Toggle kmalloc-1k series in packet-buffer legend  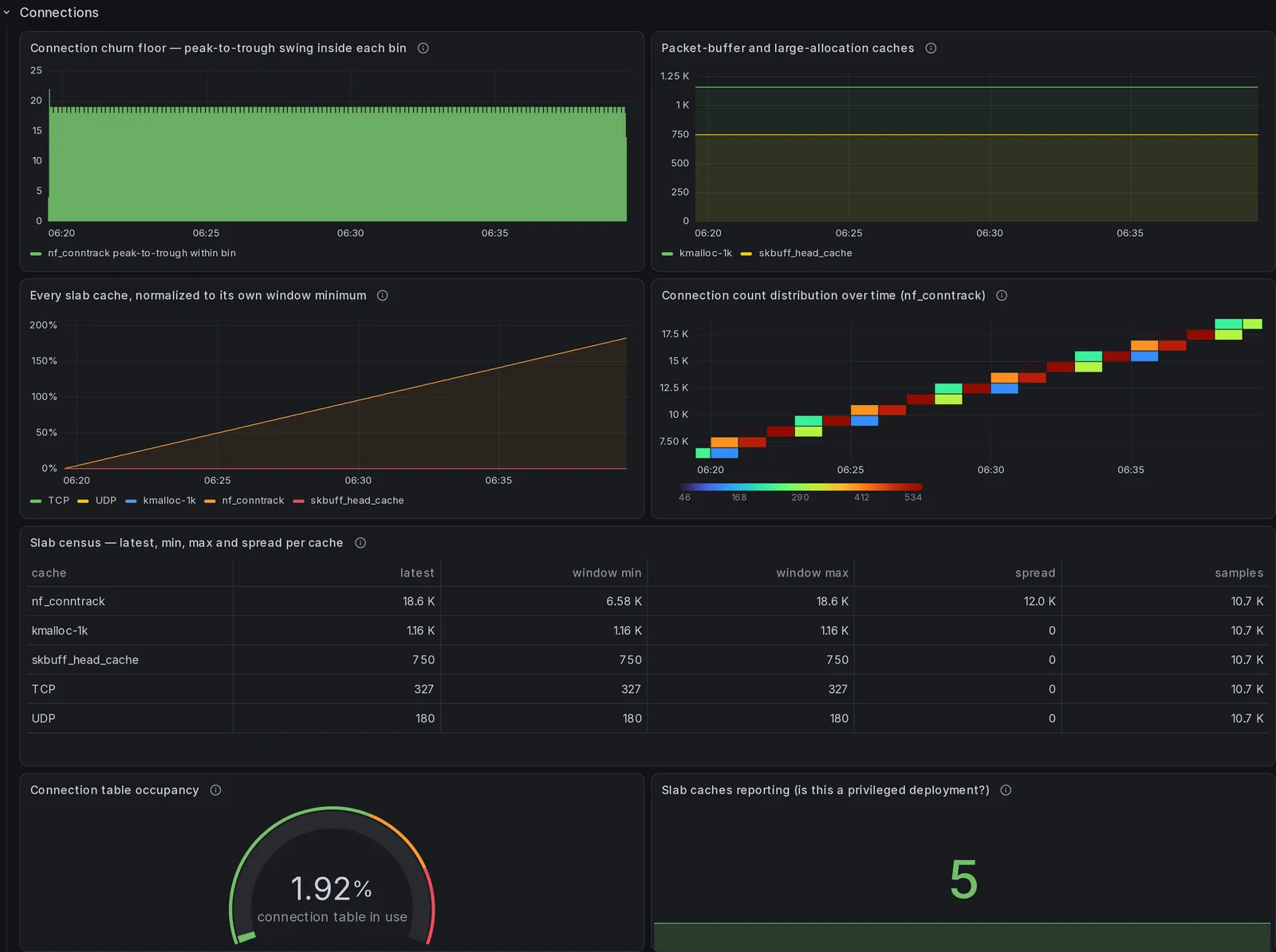(706, 253)
